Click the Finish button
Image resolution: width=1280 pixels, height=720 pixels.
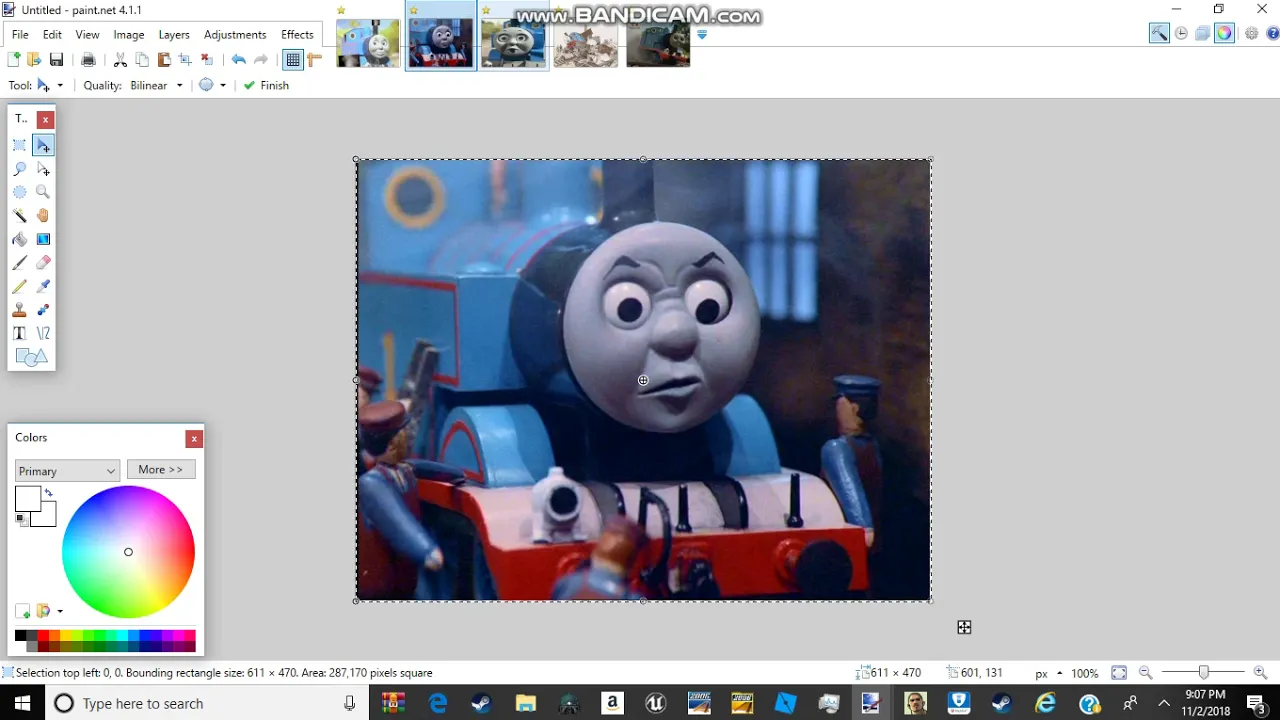(x=266, y=85)
